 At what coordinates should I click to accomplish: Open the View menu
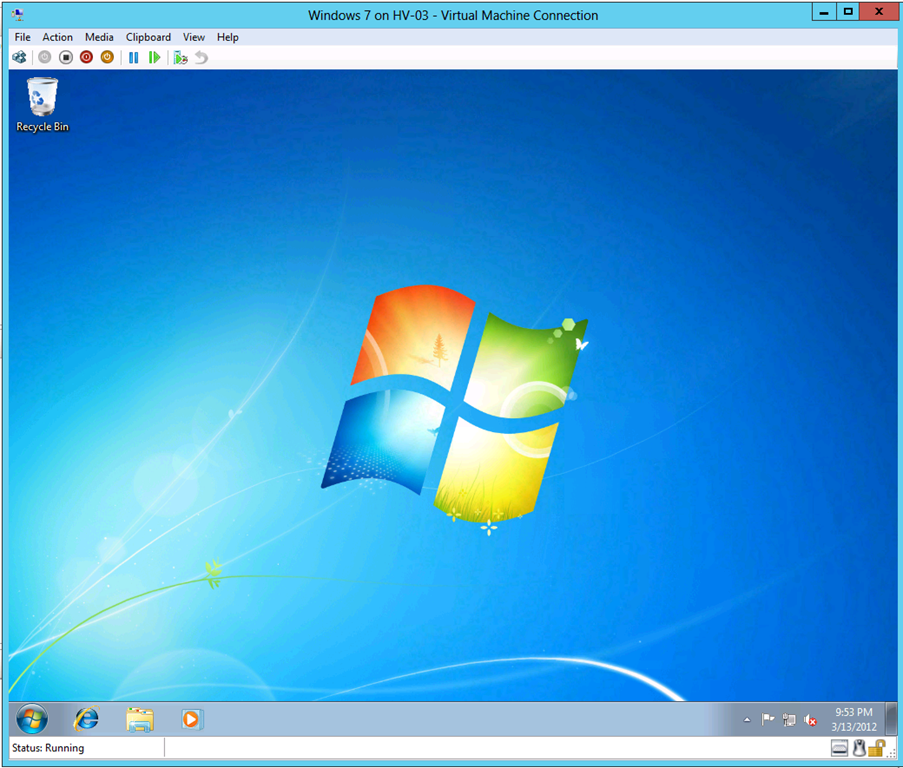point(194,37)
